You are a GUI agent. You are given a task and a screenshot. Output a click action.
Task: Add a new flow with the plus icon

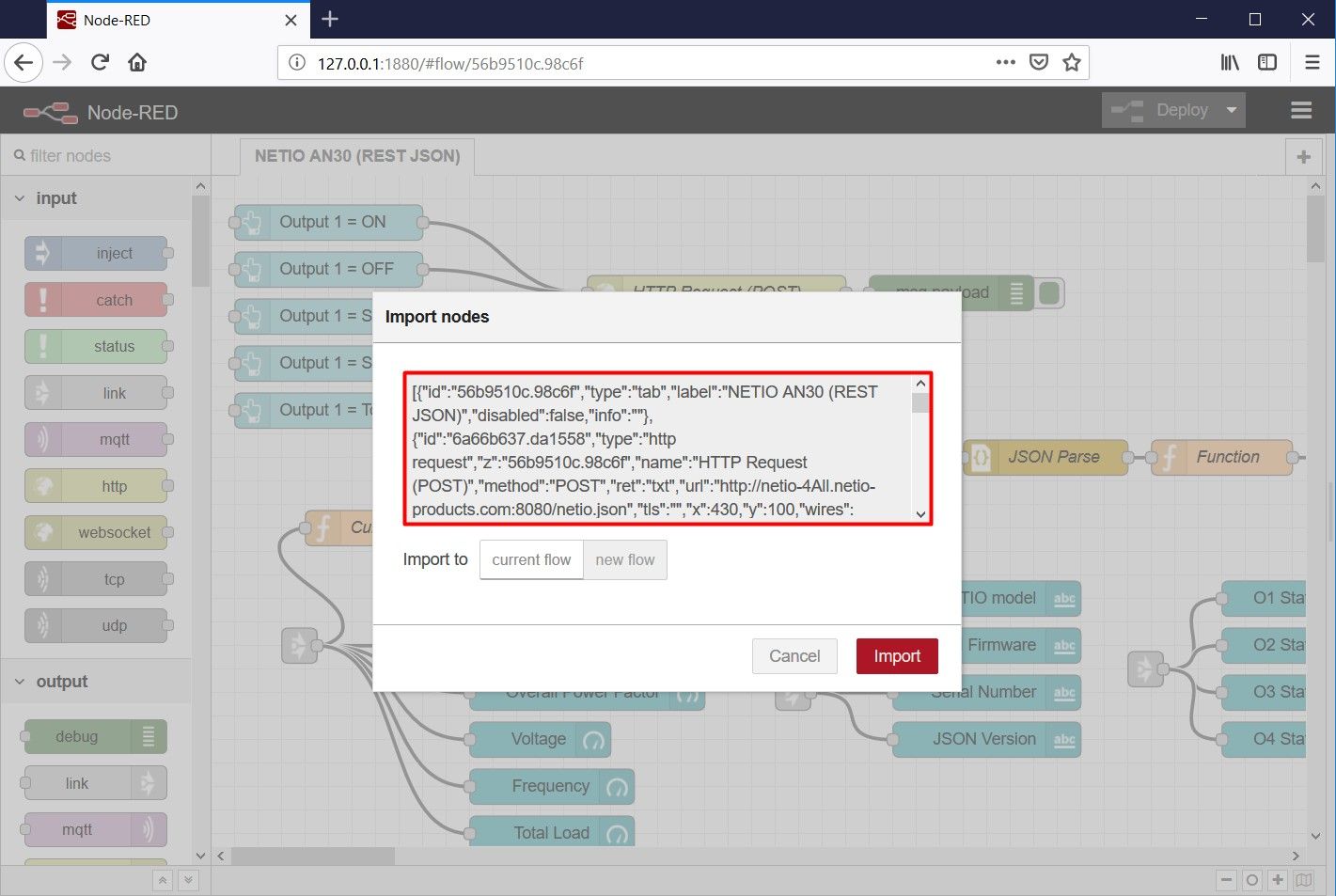tap(1303, 156)
